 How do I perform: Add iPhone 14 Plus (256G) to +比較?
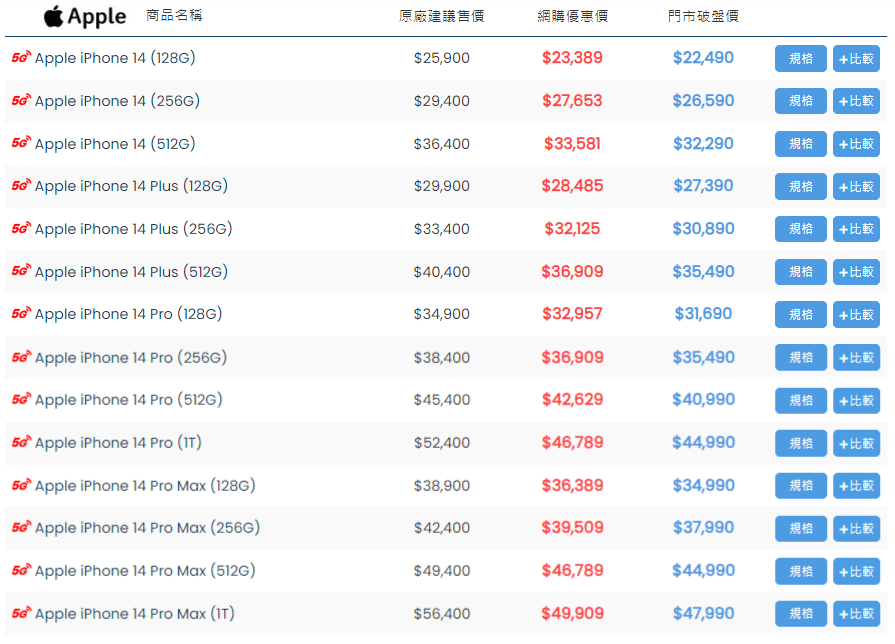[x=856, y=229]
